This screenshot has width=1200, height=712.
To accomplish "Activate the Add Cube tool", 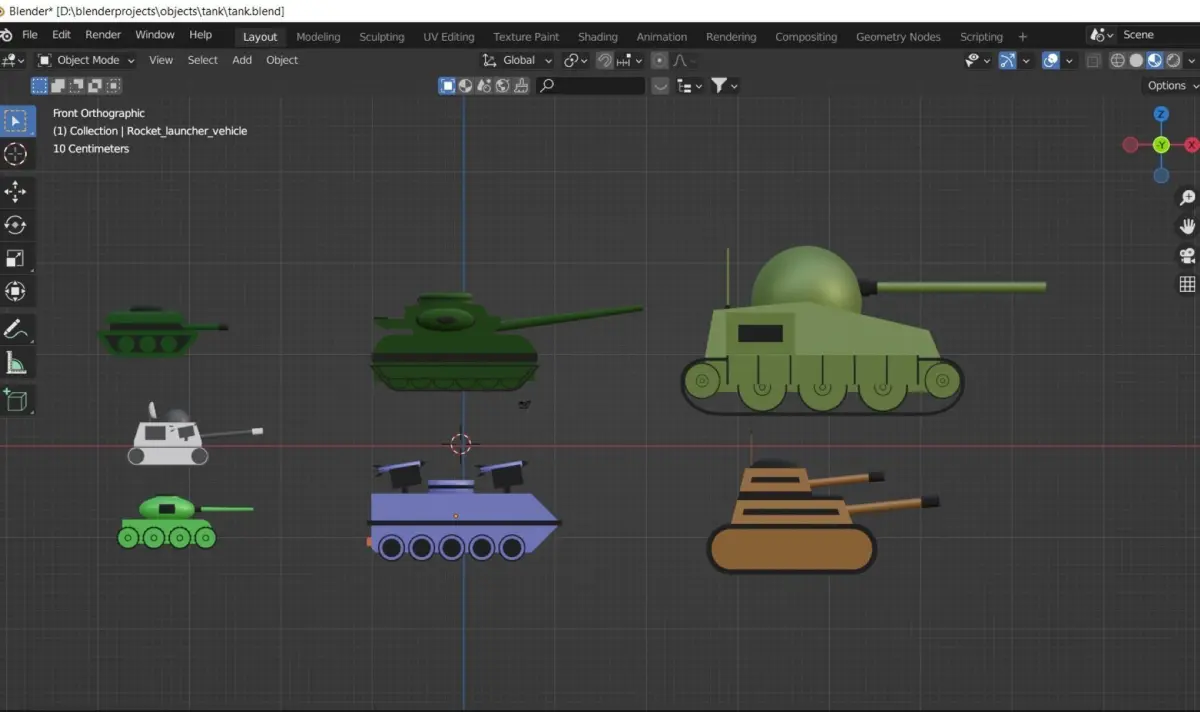I will [16, 400].
